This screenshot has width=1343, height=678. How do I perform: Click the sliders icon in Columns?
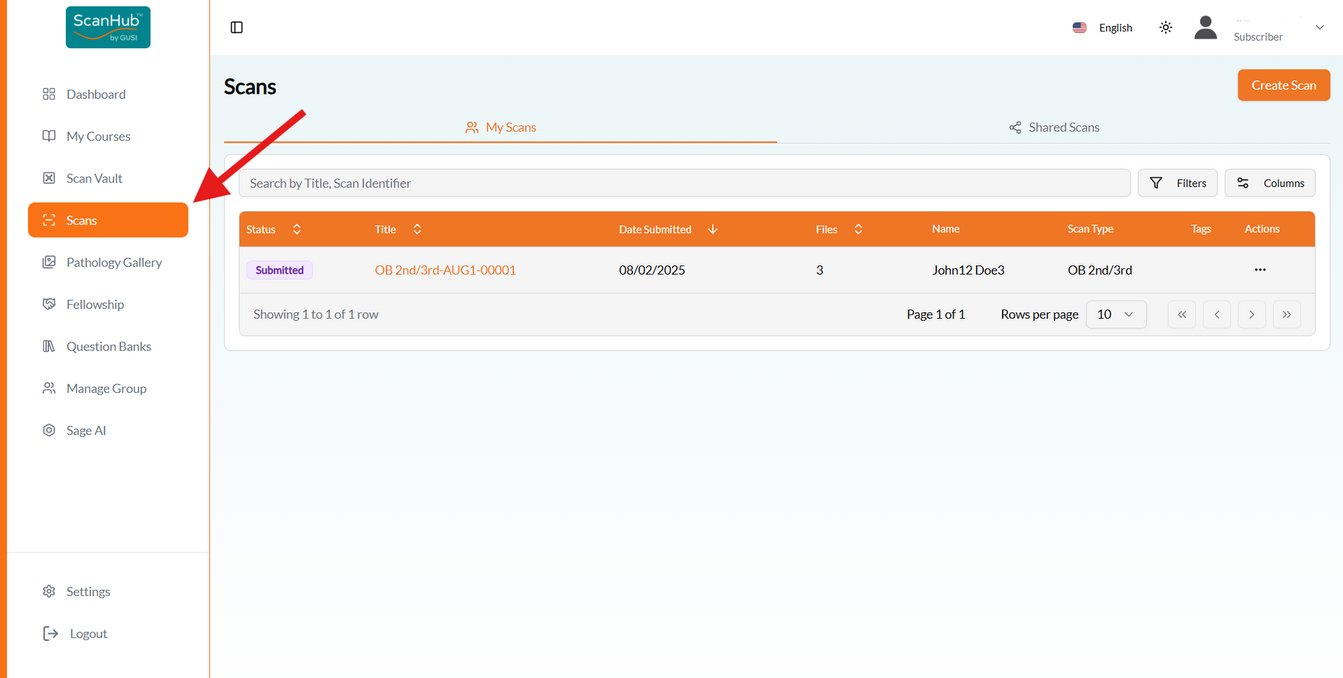point(1243,183)
